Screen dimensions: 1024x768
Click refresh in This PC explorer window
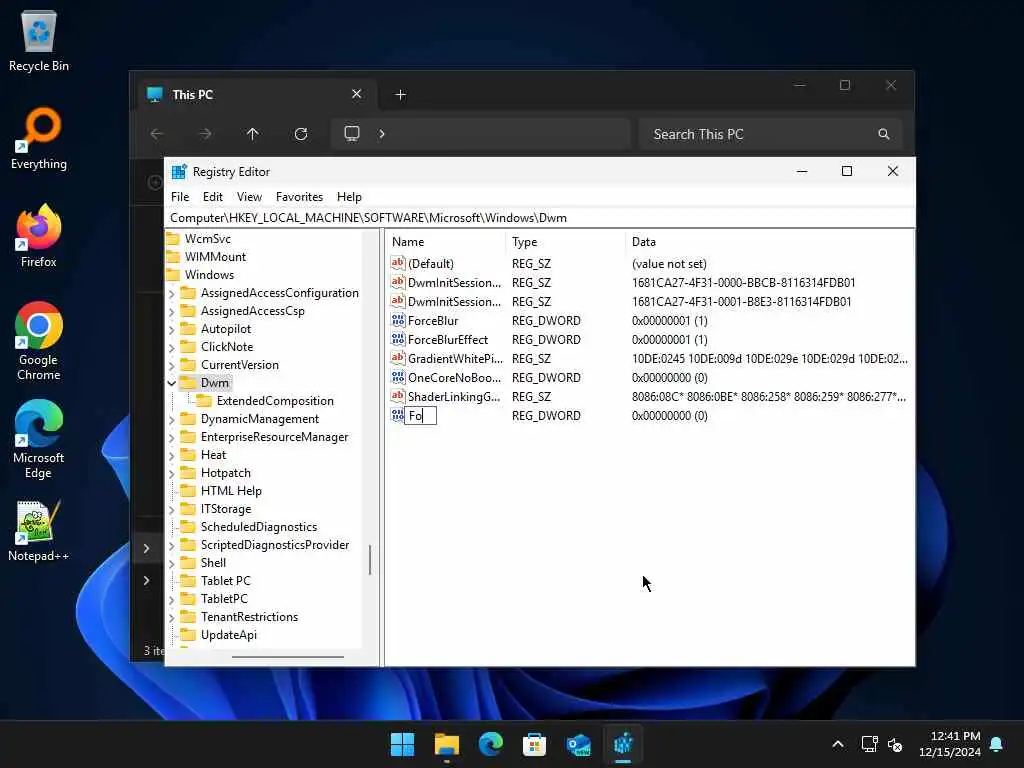(301, 134)
